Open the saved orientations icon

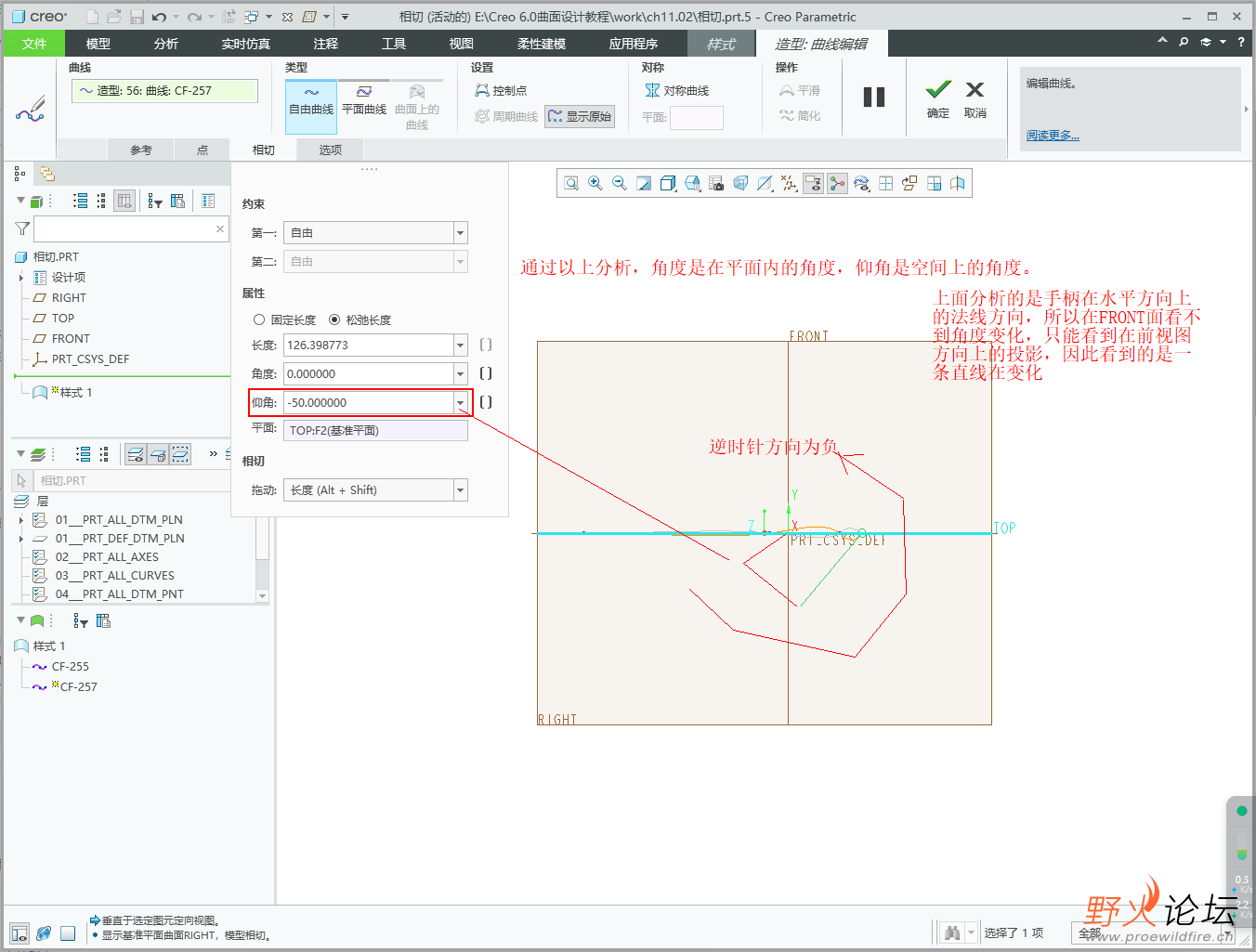coord(692,184)
